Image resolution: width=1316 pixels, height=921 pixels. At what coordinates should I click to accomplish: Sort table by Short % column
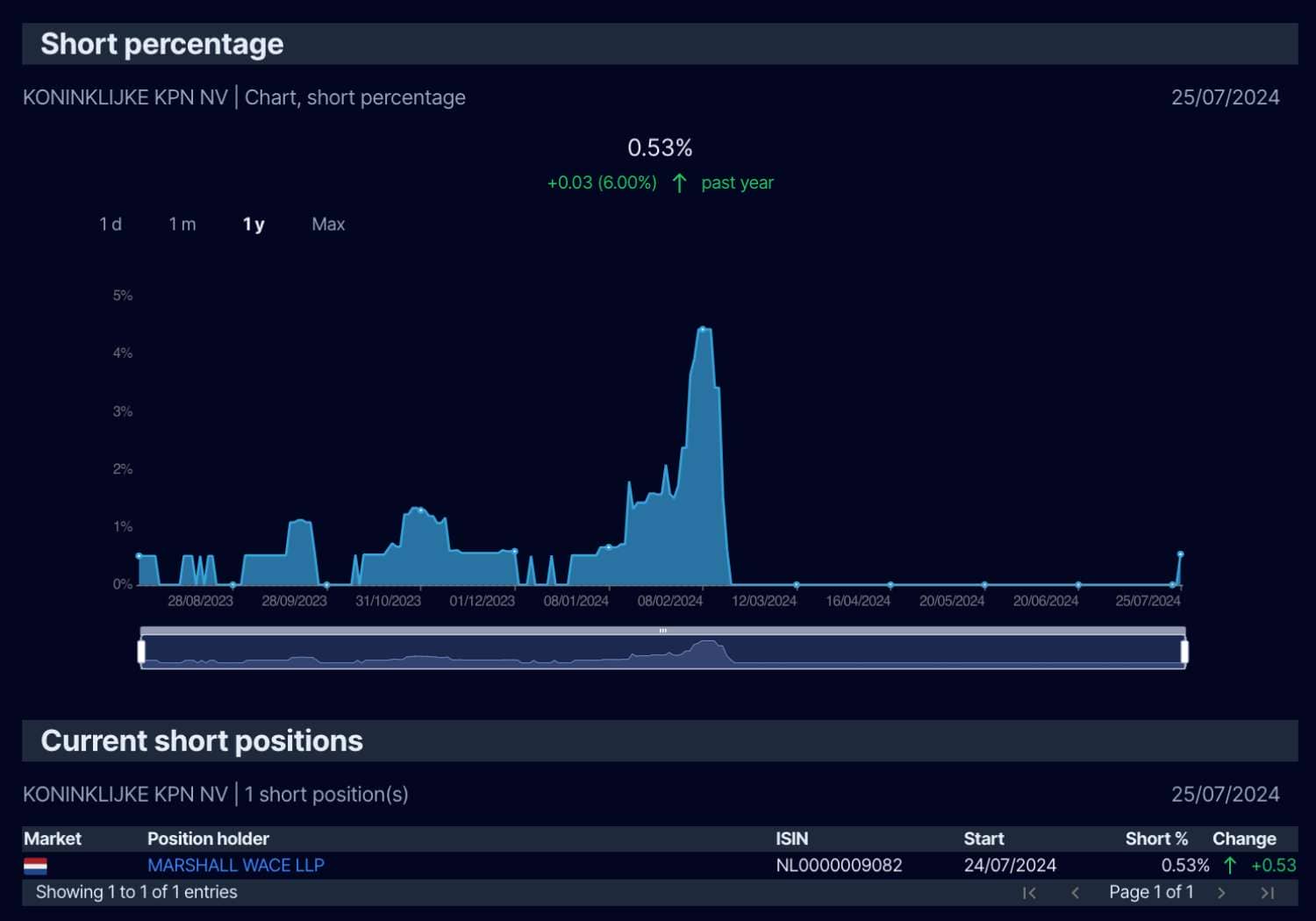tap(1157, 839)
